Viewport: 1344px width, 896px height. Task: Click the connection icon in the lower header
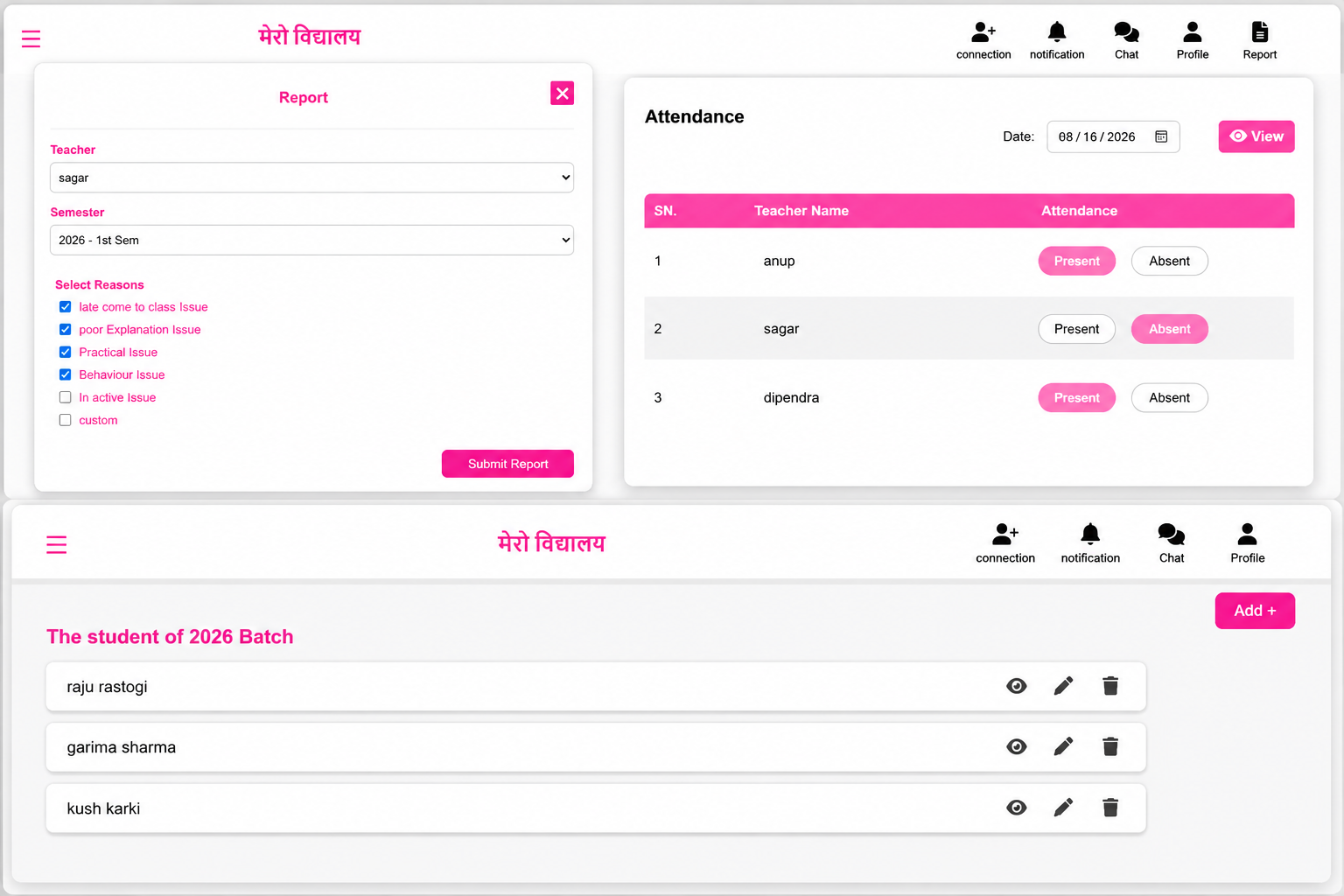(1005, 534)
